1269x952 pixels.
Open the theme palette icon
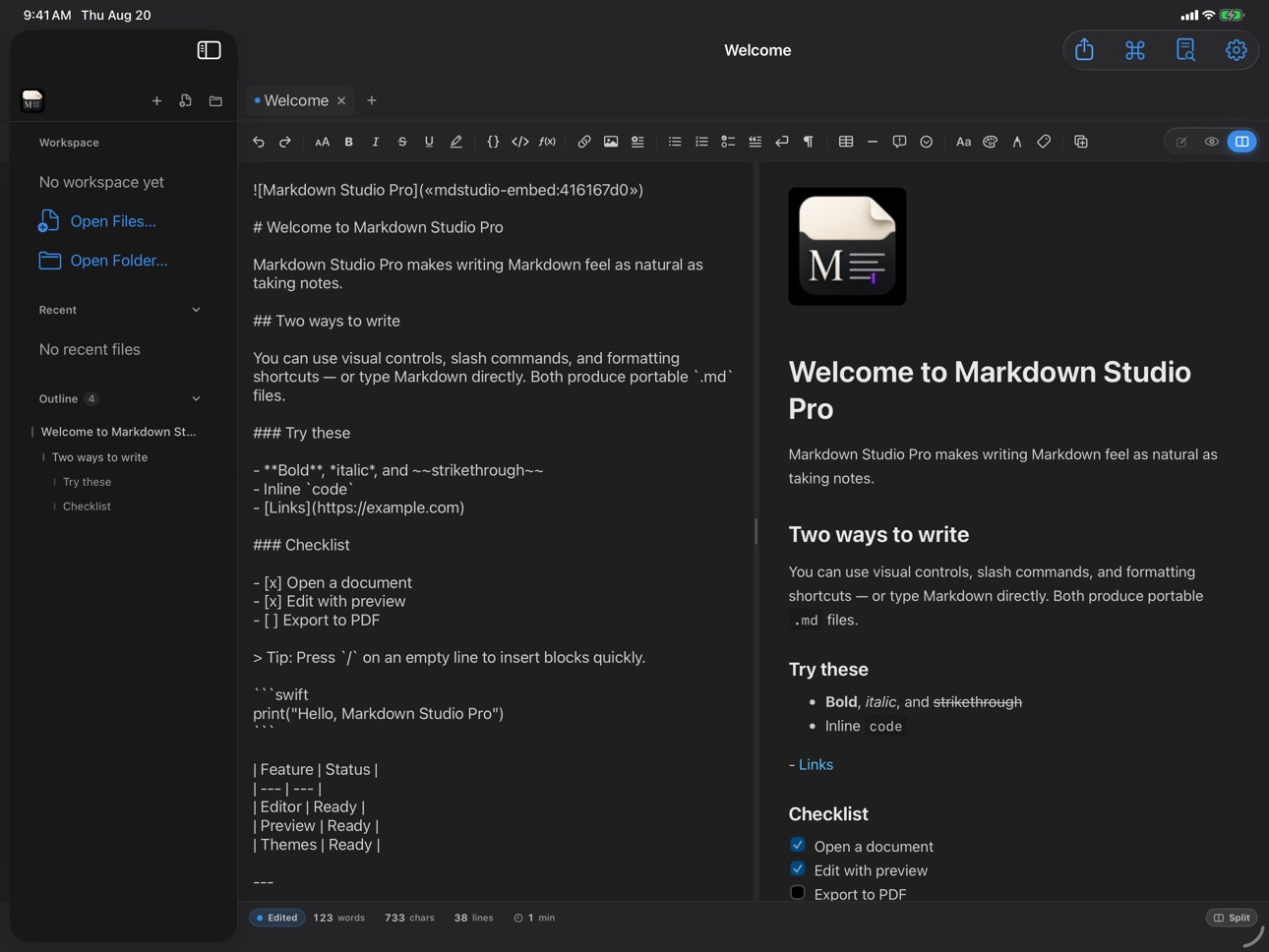click(x=991, y=142)
